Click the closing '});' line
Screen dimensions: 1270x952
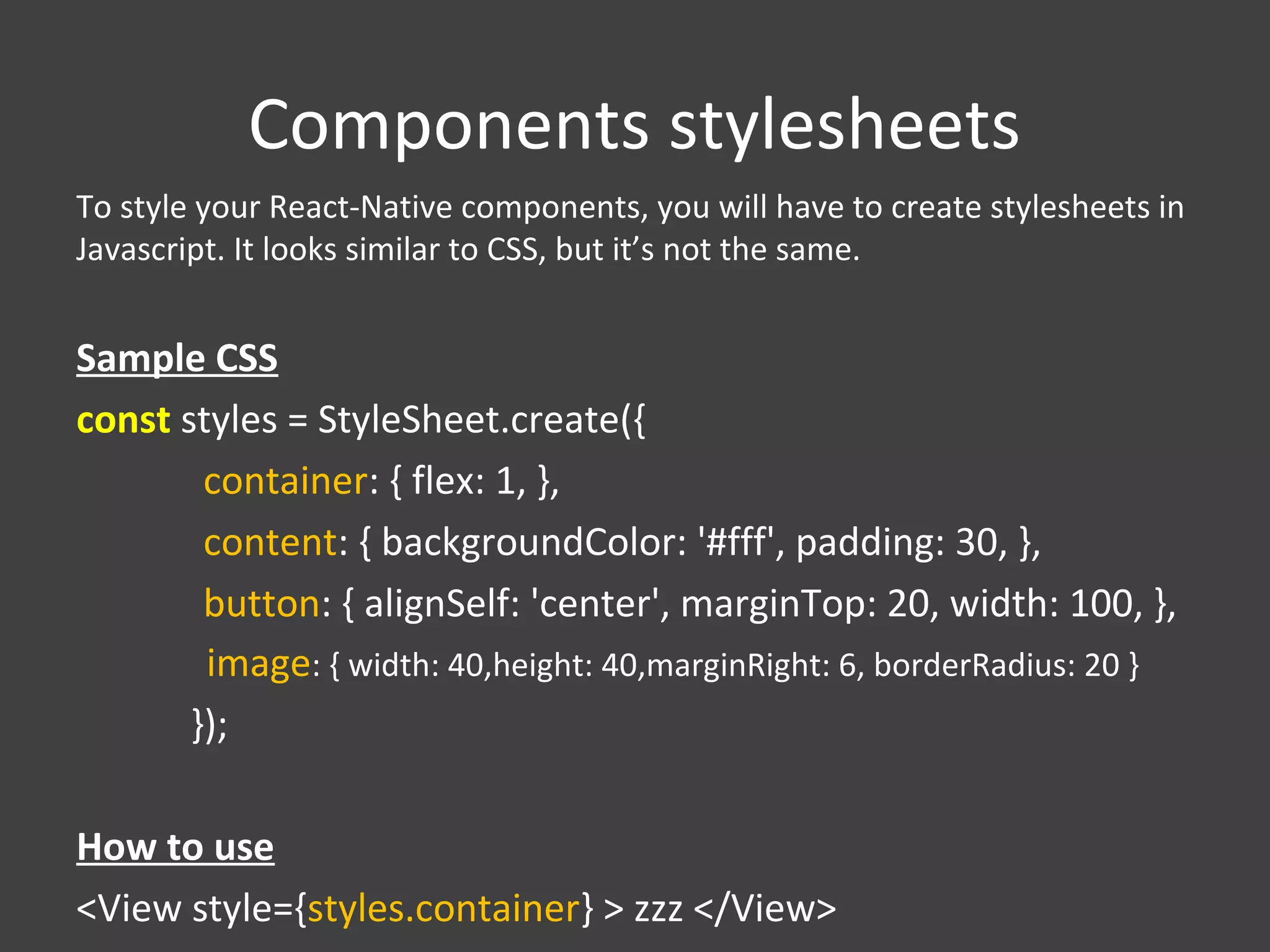(210, 725)
